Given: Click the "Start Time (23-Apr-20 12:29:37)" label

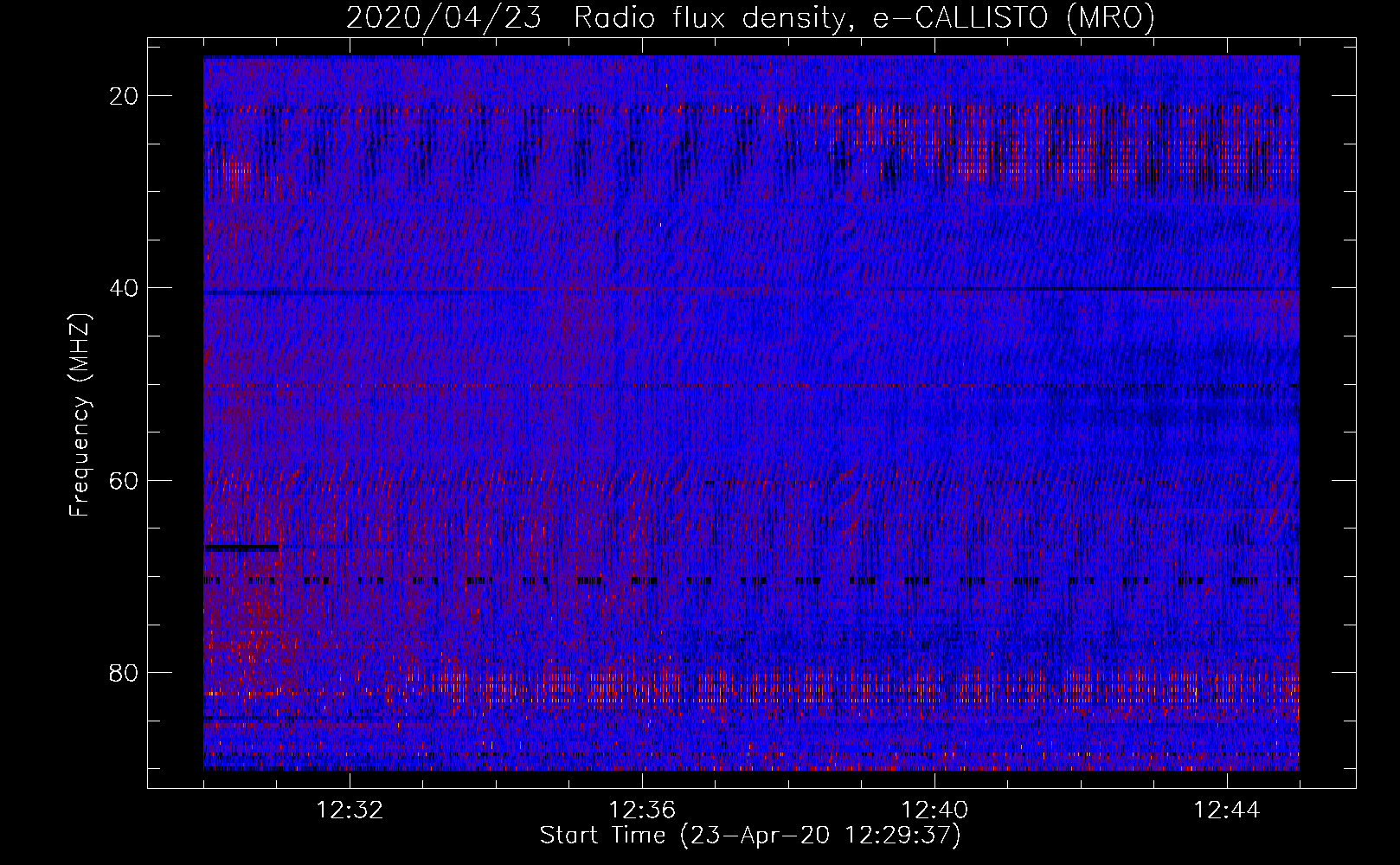Looking at the screenshot, I should click(750, 836).
